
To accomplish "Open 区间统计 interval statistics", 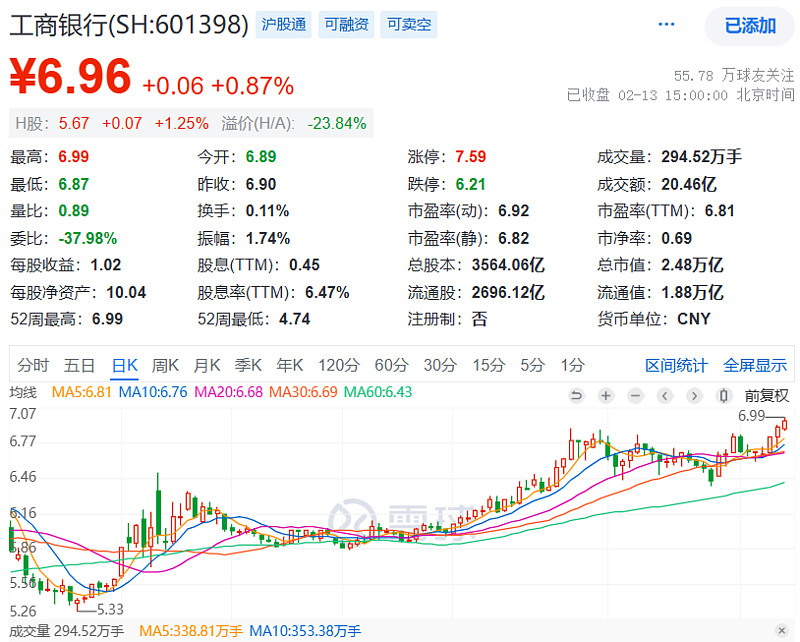I will (676, 365).
